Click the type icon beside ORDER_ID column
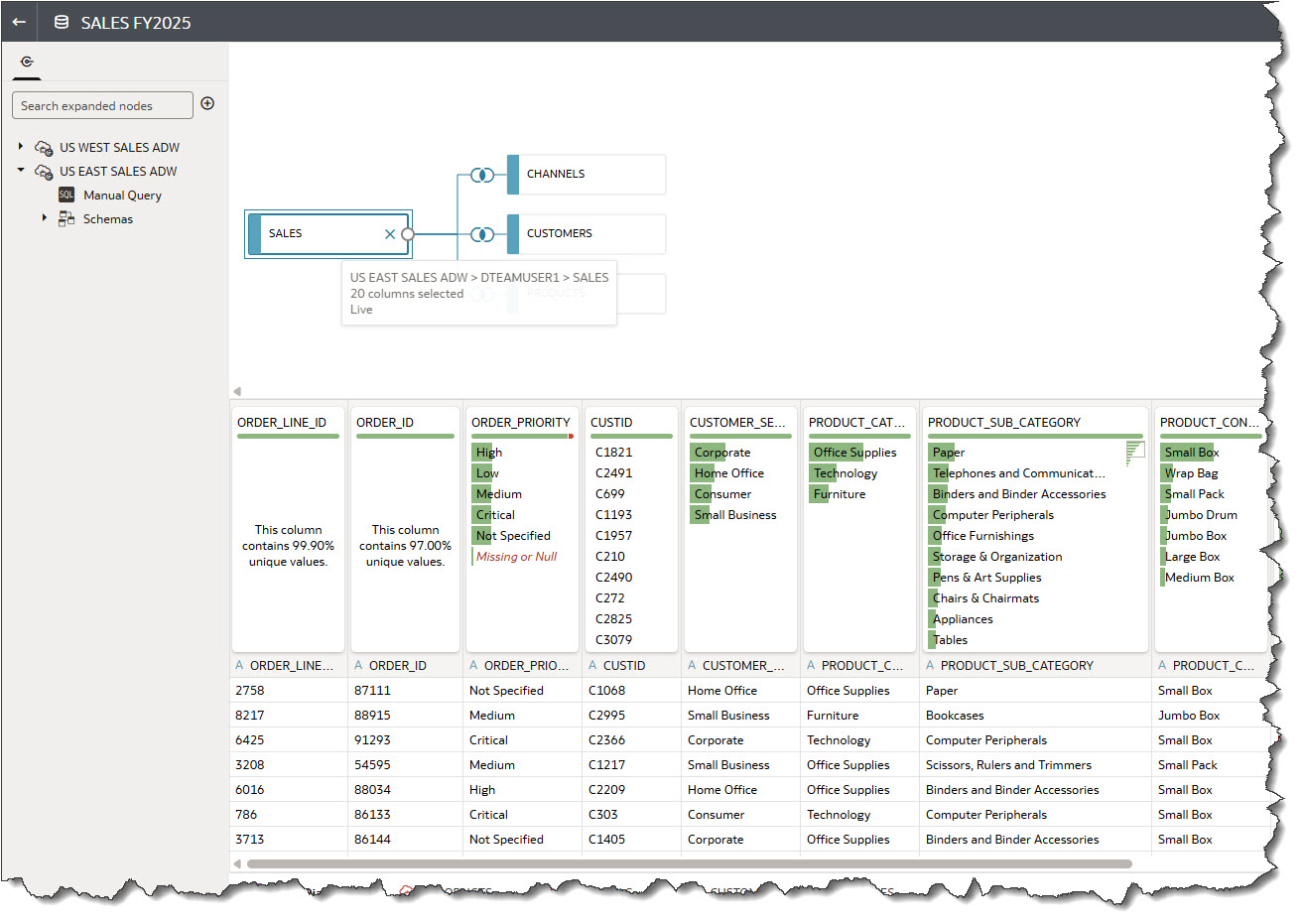 (358, 666)
